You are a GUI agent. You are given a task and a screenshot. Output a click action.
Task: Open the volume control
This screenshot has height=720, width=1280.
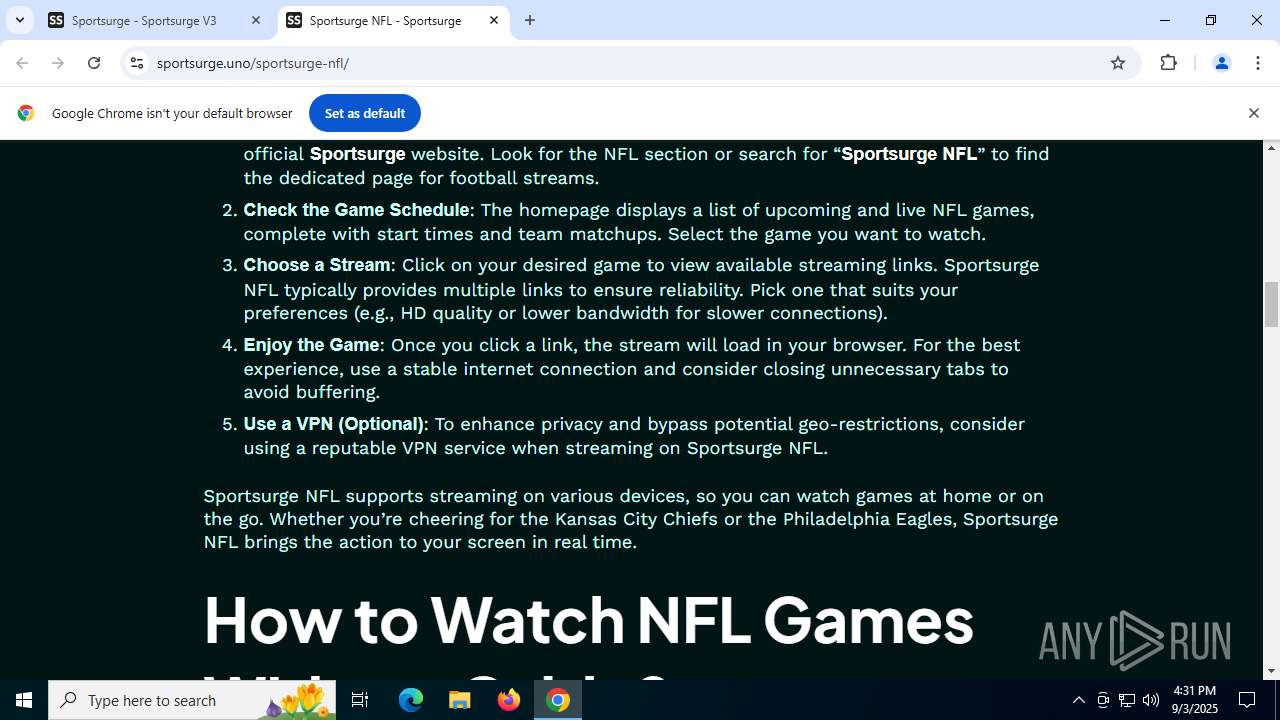coord(1151,700)
